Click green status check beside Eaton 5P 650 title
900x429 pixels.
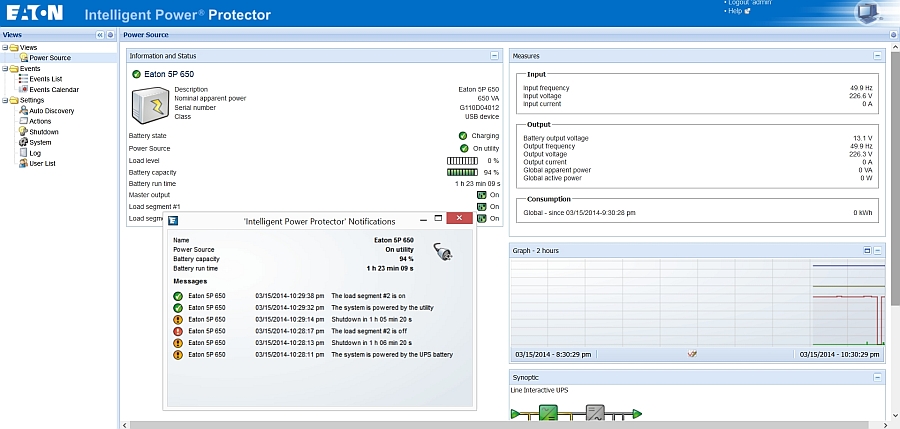136,74
